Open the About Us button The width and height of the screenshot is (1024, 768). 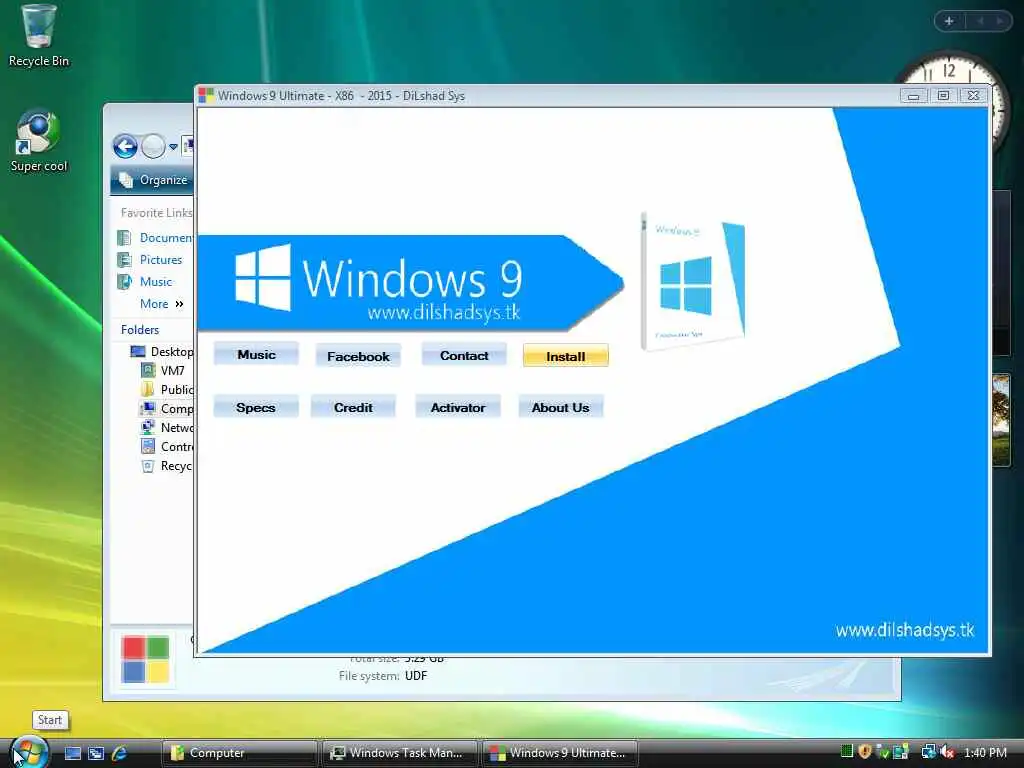click(x=560, y=407)
